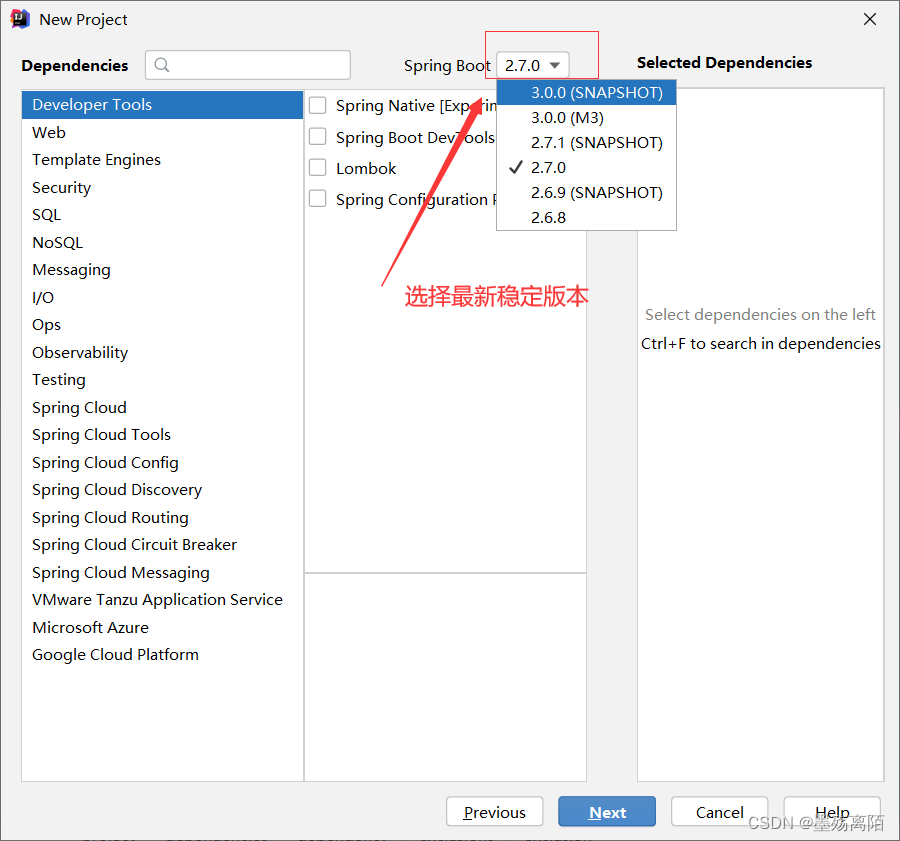Click the IntelliJ IDEA logo in the title bar
This screenshot has width=900, height=841.
[x=20, y=19]
